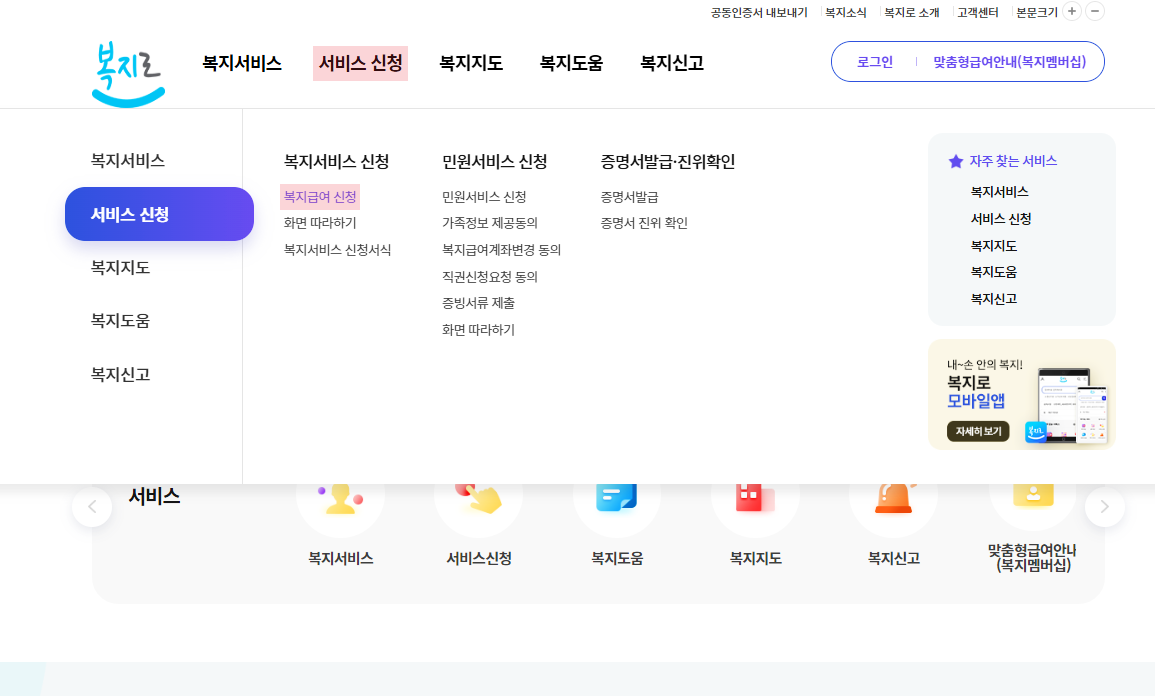Click the carousel next arrow

pos(1104,507)
